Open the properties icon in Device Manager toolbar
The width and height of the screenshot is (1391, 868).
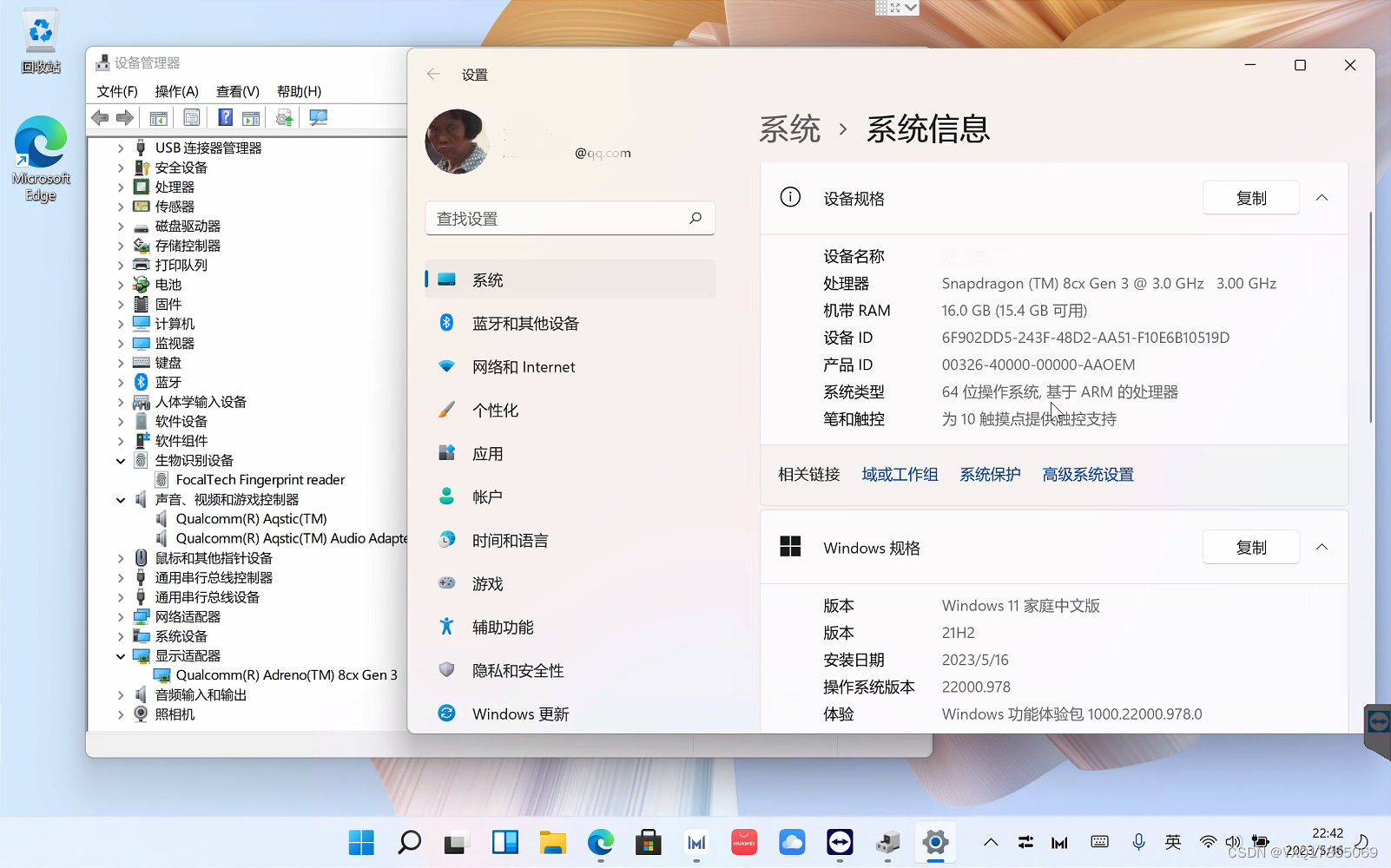[x=191, y=117]
